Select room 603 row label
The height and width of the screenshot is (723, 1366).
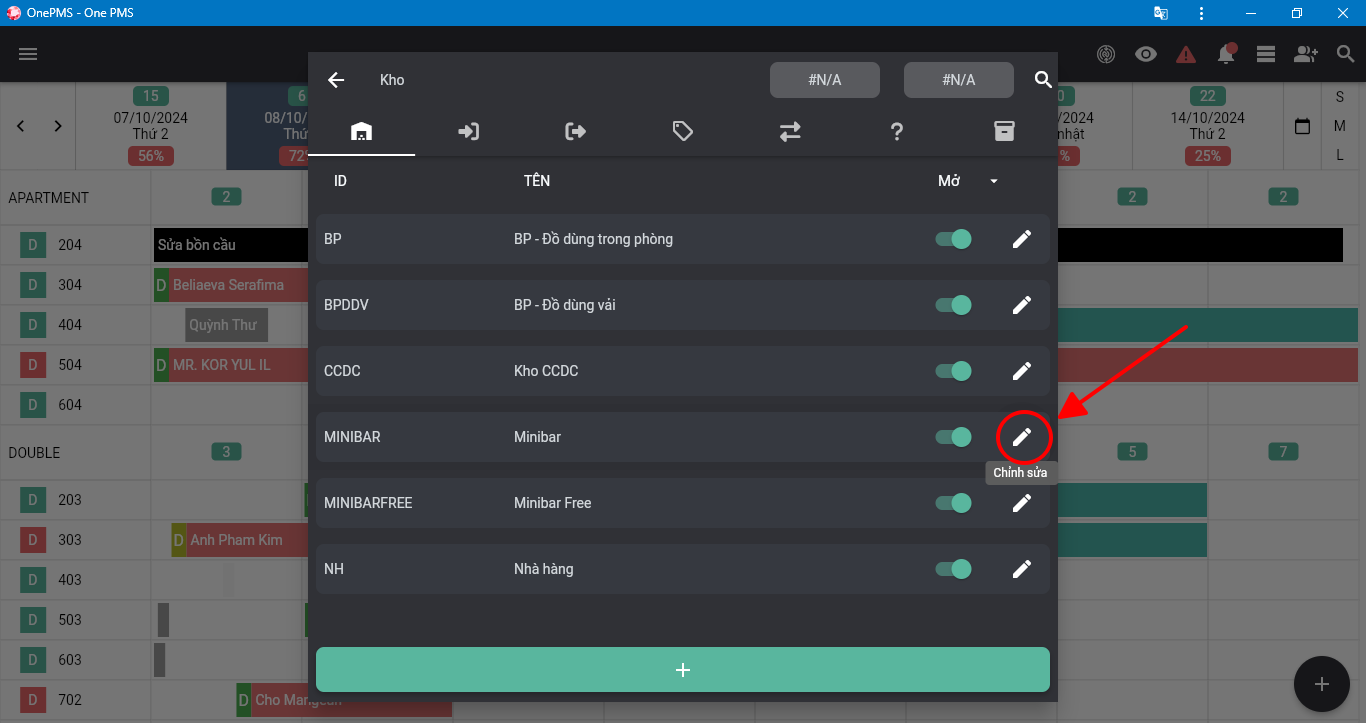[x=70, y=660]
